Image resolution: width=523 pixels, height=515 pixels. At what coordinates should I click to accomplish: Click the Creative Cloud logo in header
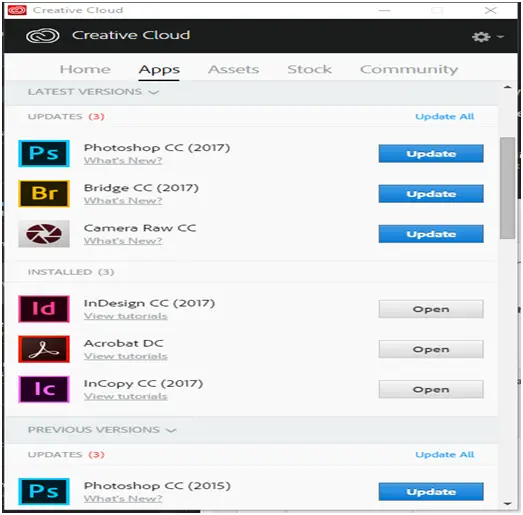[x=43, y=35]
